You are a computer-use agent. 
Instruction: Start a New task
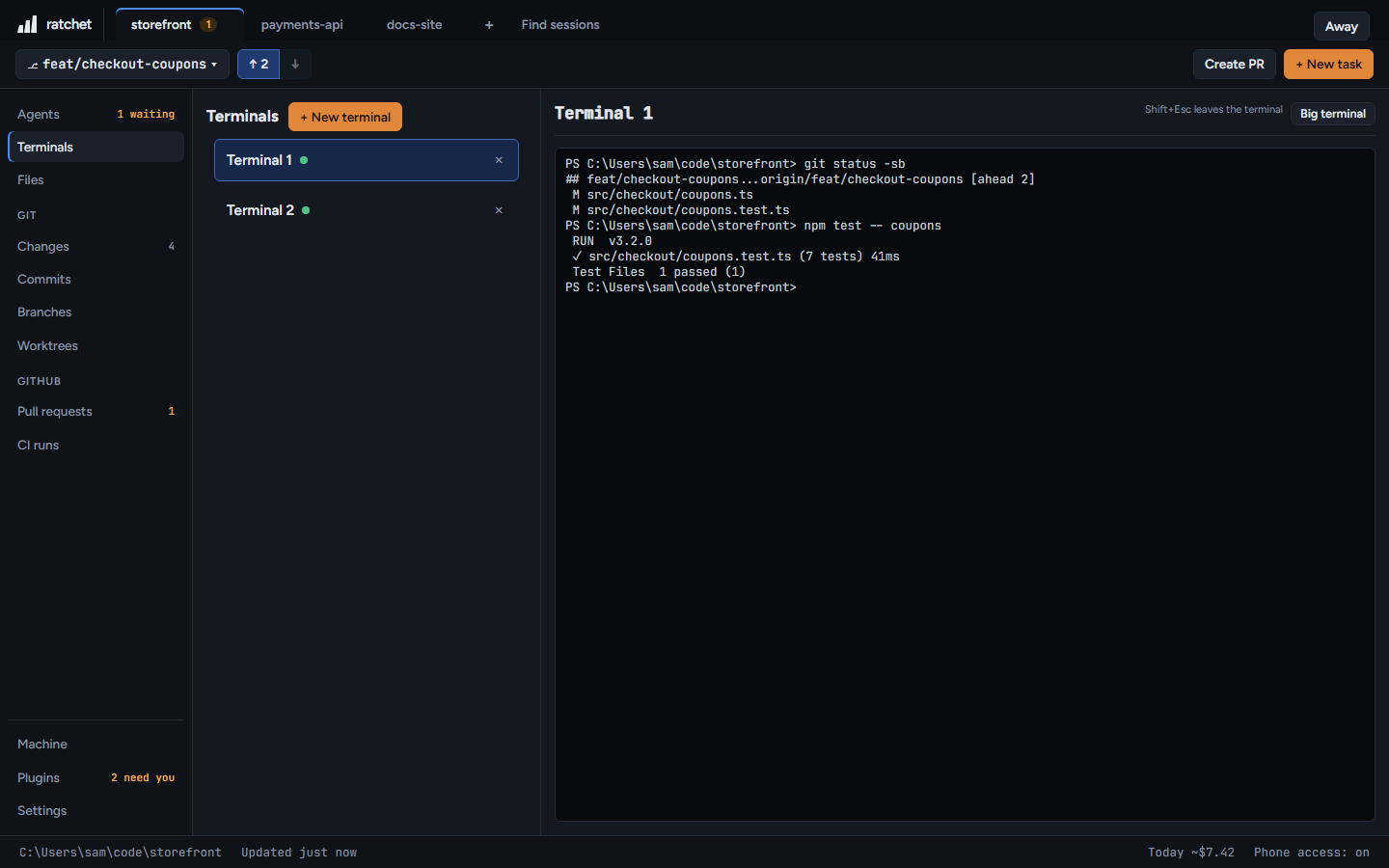1328,64
